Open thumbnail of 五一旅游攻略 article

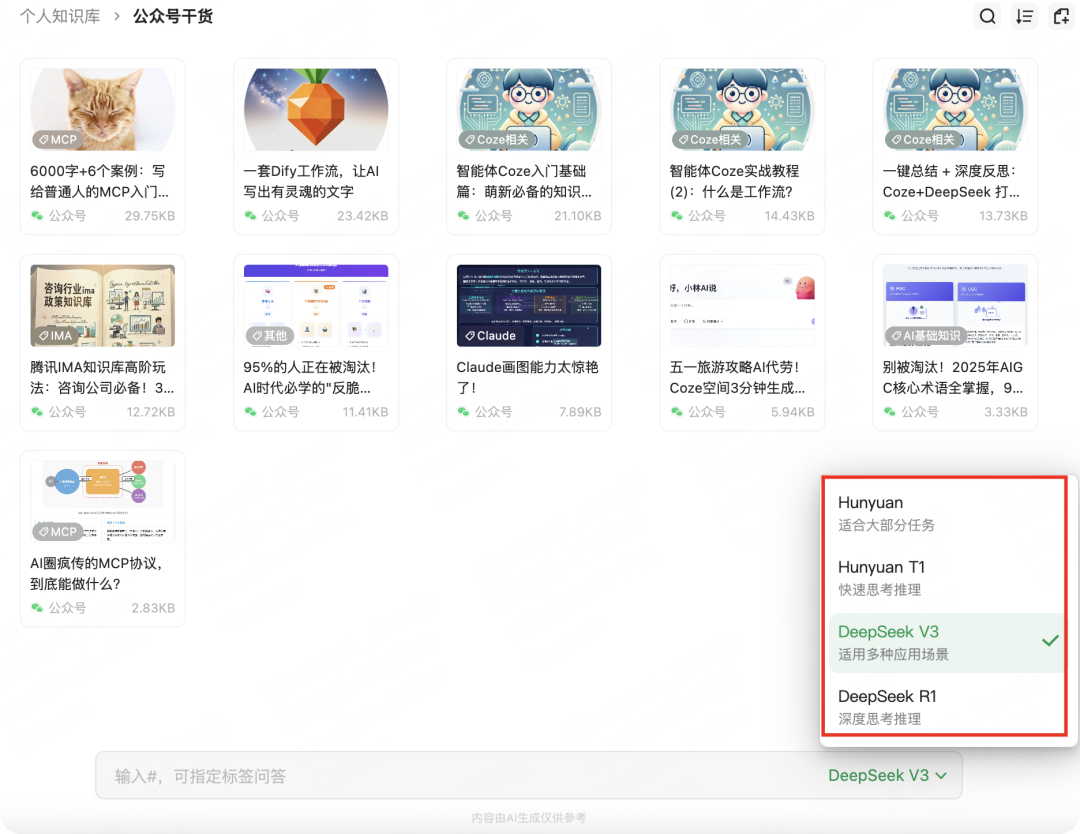coord(742,305)
